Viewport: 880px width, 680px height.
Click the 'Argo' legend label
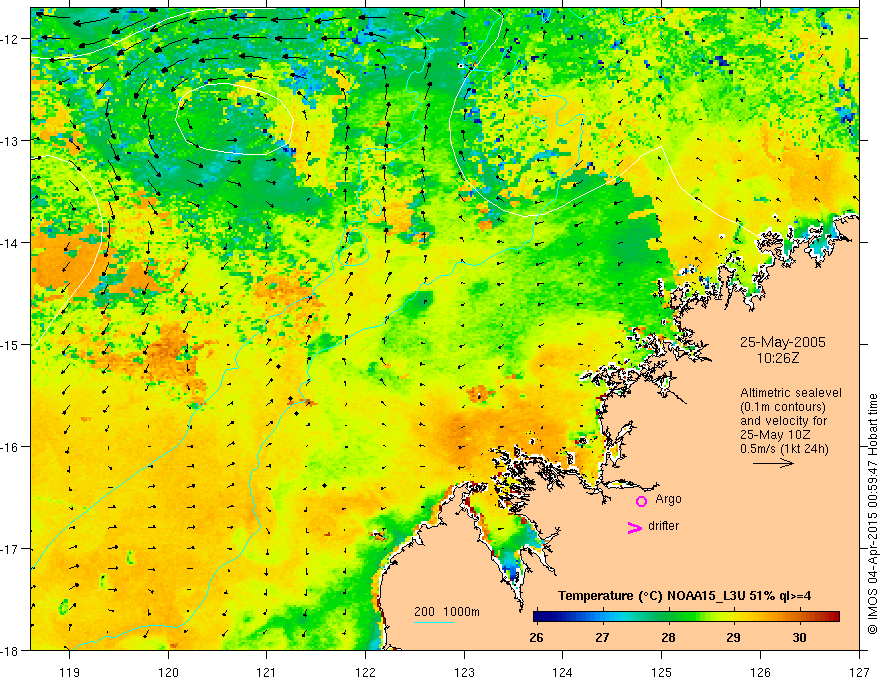tap(668, 499)
